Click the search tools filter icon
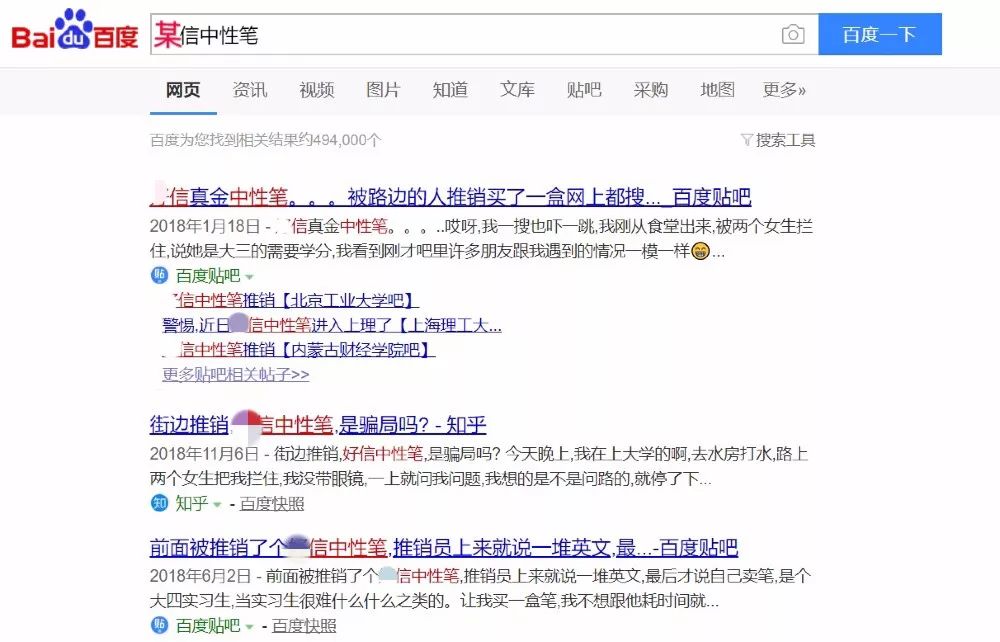 [x=747, y=140]
